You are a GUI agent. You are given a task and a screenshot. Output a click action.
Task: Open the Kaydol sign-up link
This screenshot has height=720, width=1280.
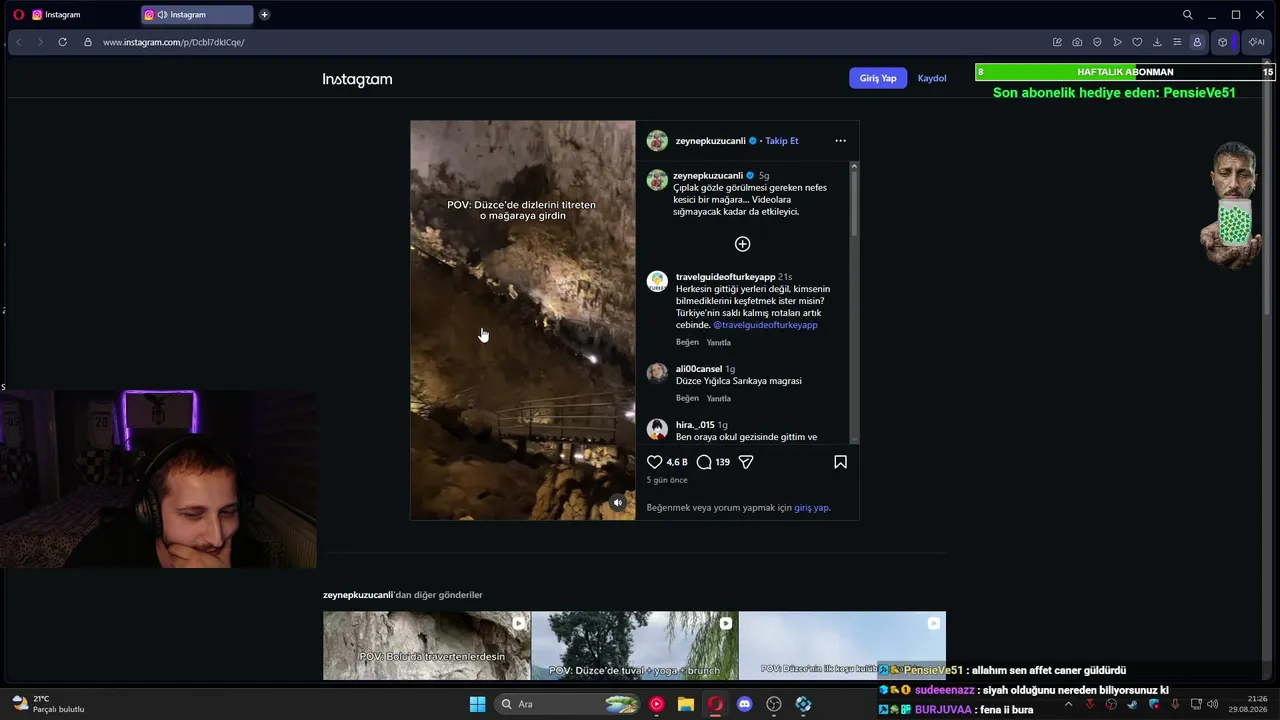[x=932, y=78]
